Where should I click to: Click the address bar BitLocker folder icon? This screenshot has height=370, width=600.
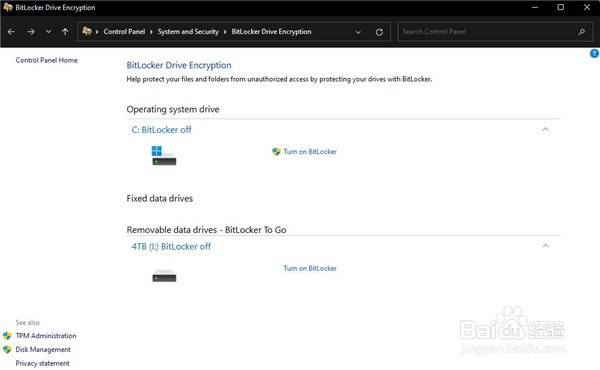click(87, 31)
